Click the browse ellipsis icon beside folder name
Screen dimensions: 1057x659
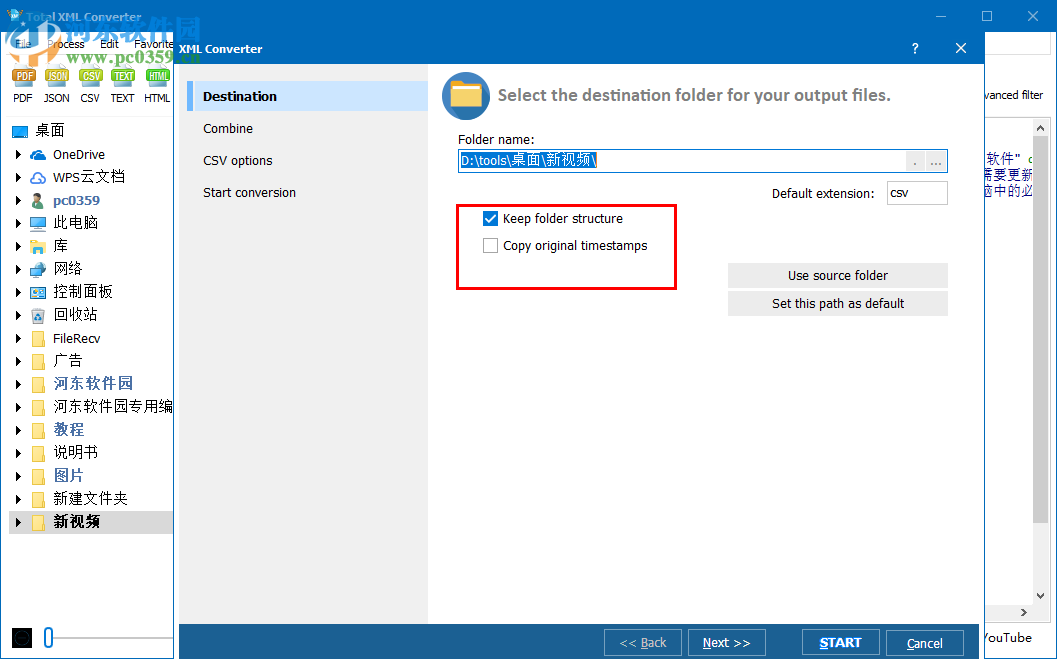936,160
